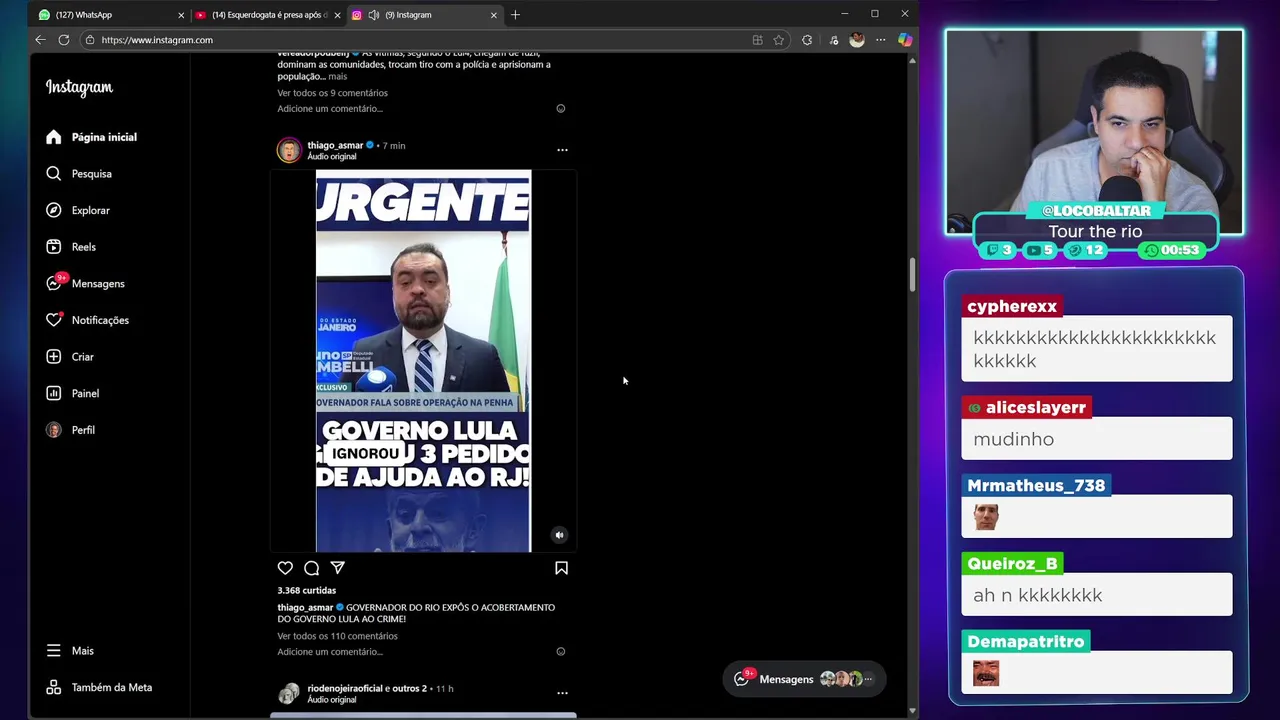1280x720 pixels.
Task: Save thiago_asmar post with bookmark icon
Action: coord(561,568)
